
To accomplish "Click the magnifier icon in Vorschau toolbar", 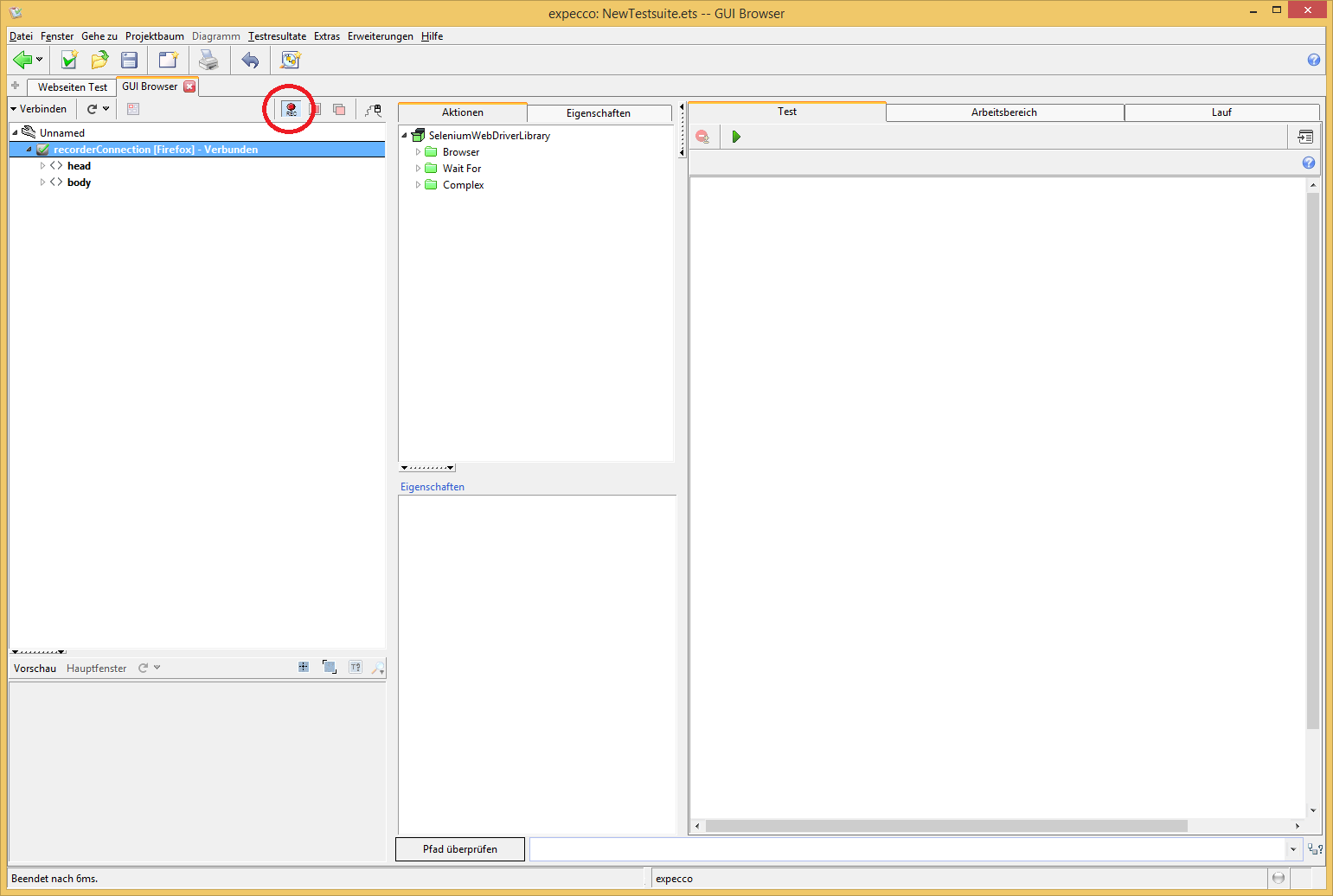I will pos(377,668).
